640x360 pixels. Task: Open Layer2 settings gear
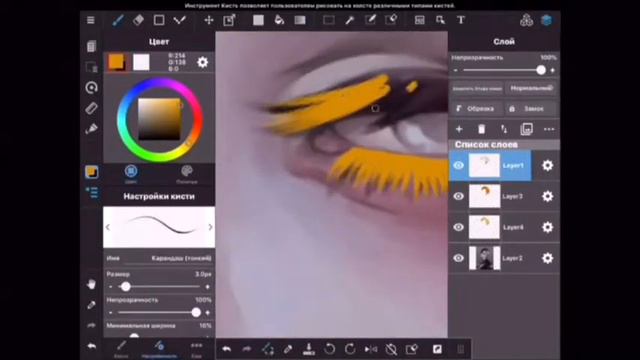tap(547, 258)
